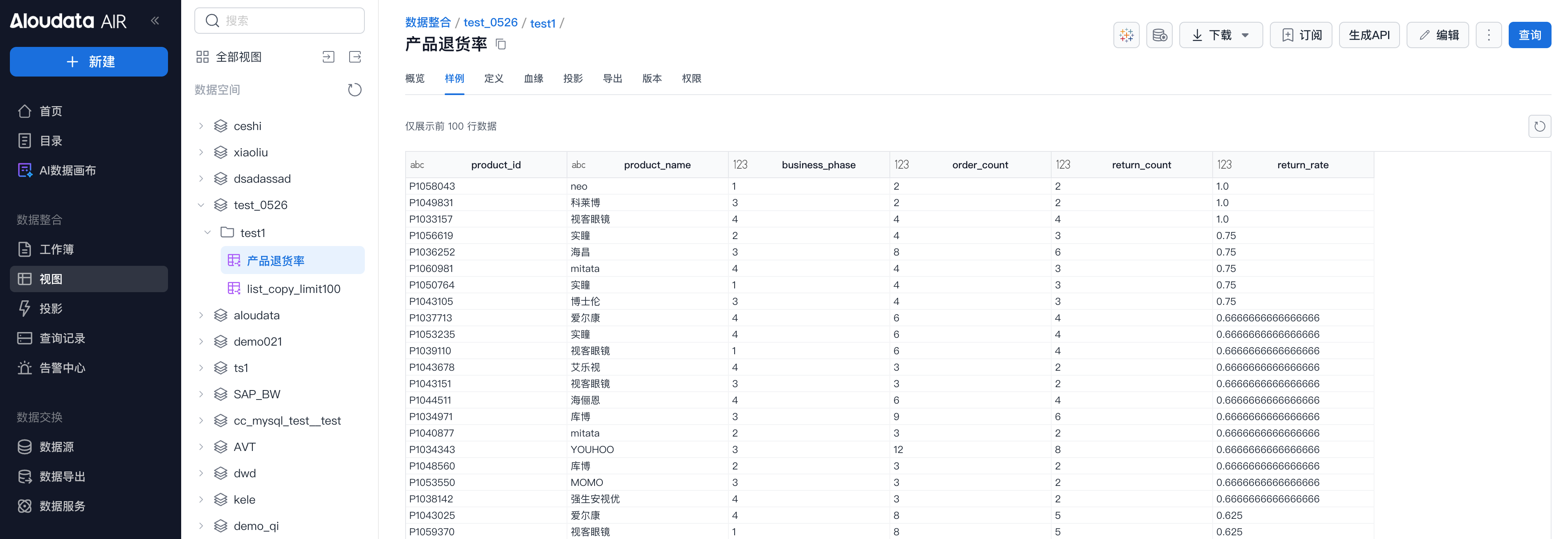Viewport: 1568px width, 539px height.
Task: Click the copy icon beside 产品退货率 title
Action: [500, 44]
